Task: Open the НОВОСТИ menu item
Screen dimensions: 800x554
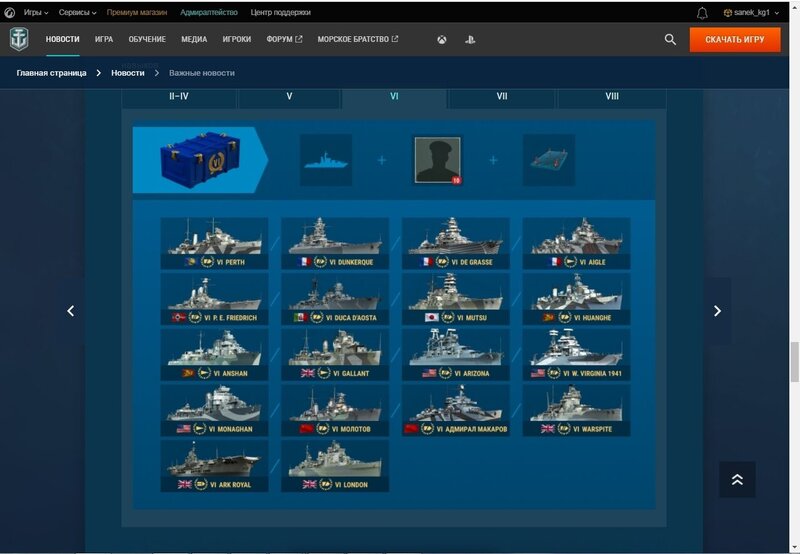Action: click(62, 39)
